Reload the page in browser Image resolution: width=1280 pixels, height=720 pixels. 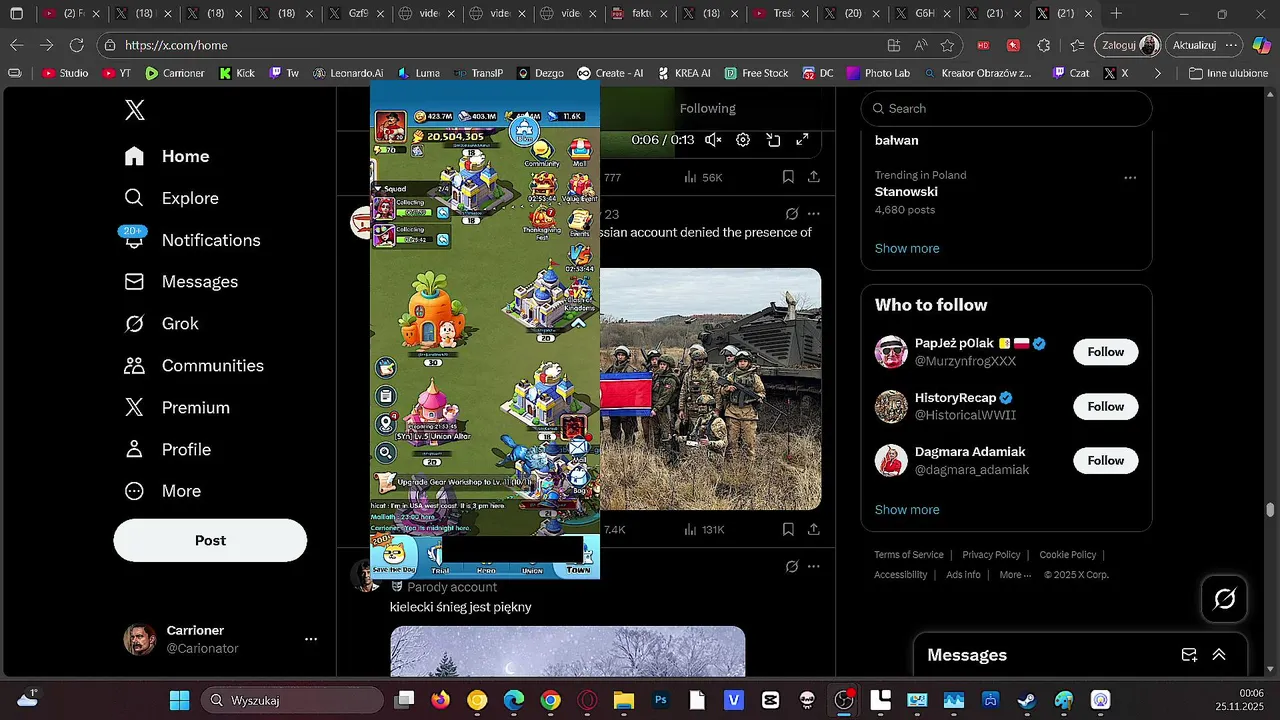coord(77,45)
